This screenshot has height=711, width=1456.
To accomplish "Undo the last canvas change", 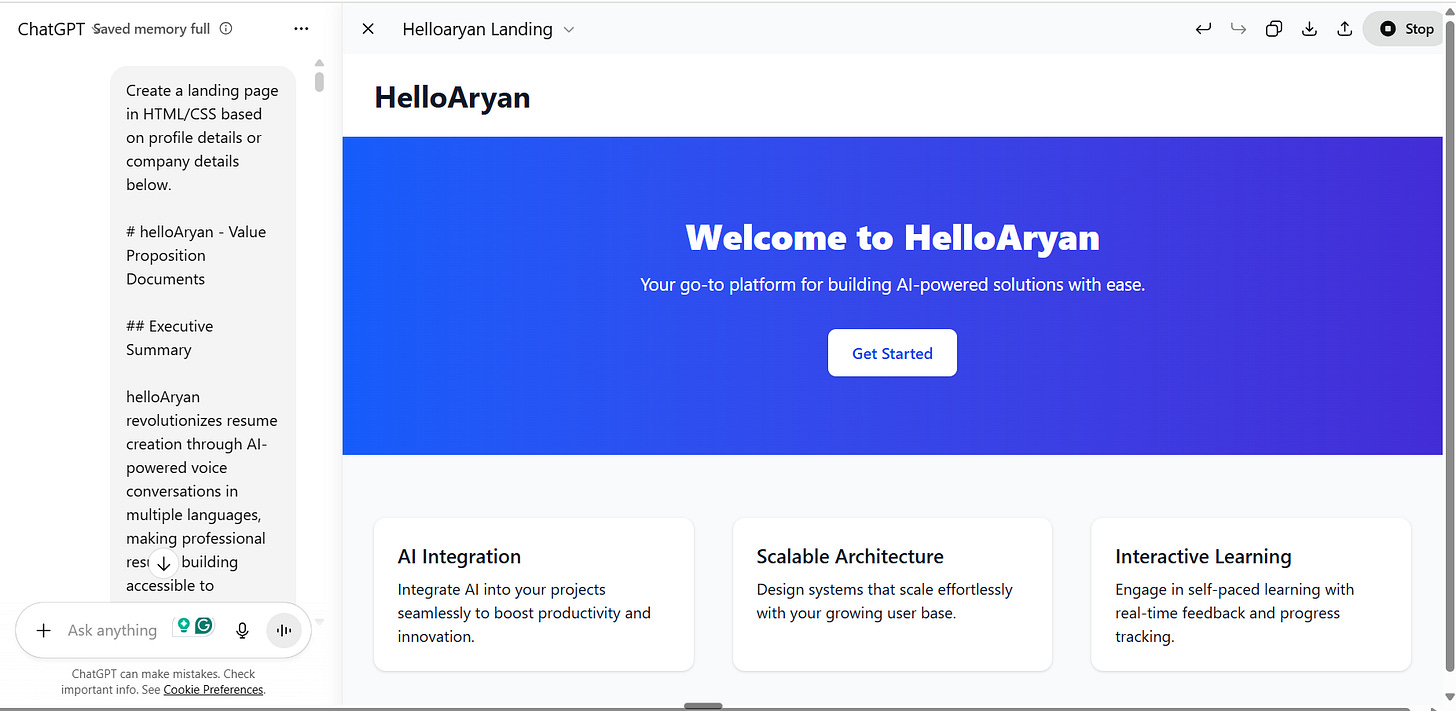I will tap(1203, 29).
